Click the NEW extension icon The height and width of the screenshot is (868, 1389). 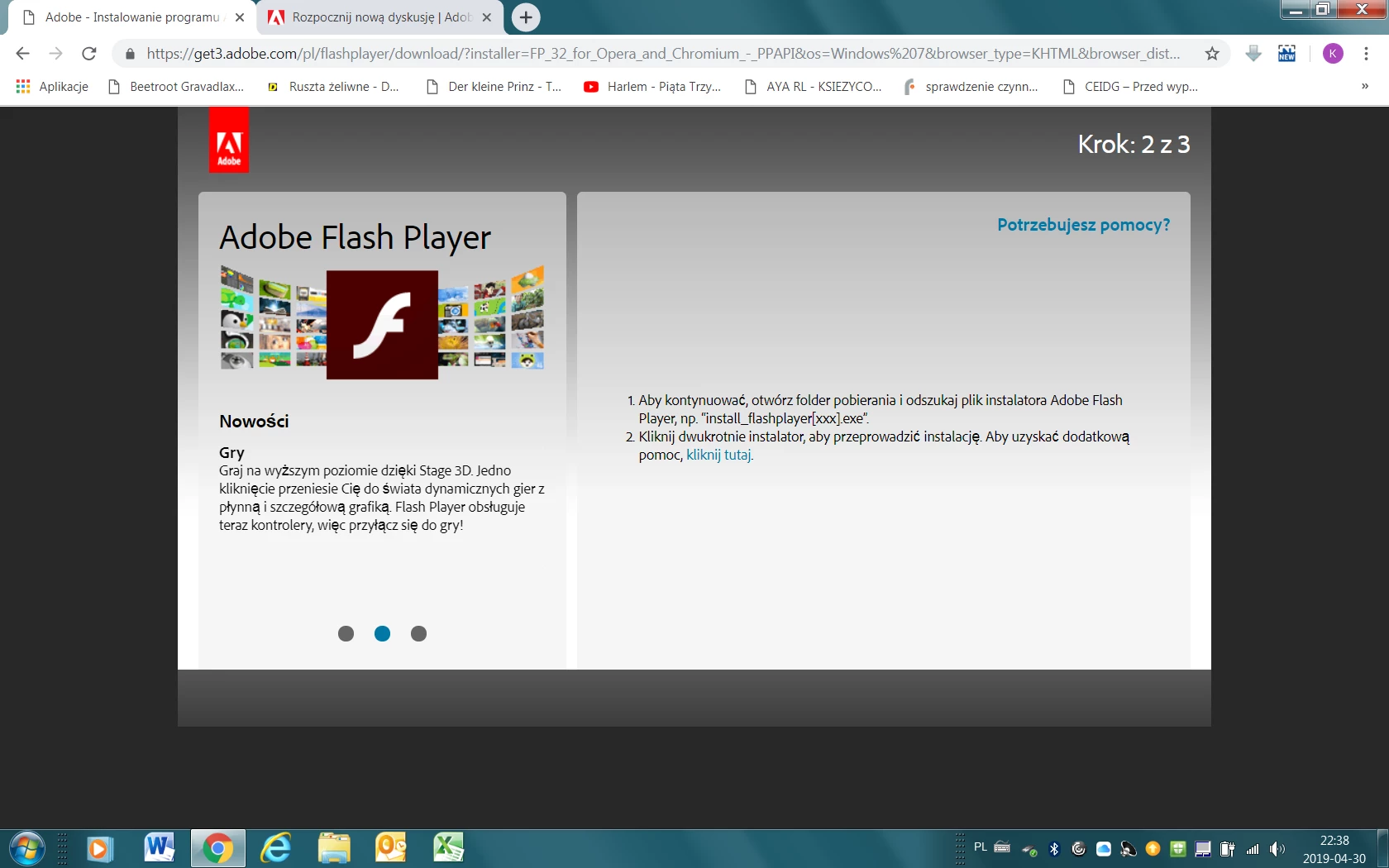[x=1286, y=54]
